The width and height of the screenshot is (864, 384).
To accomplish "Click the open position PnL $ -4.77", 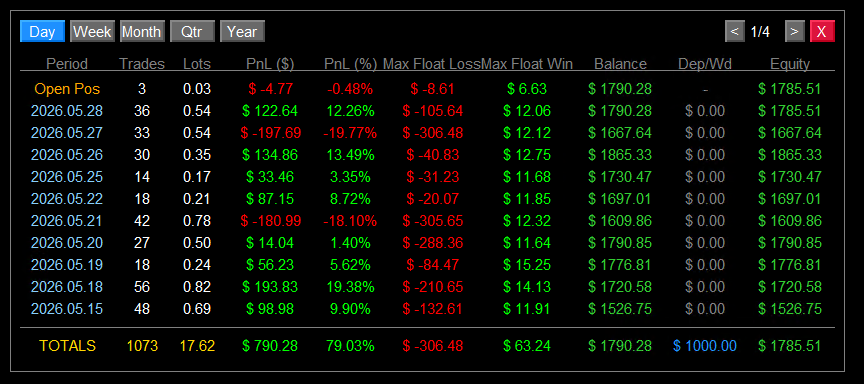I will pos(270,89).
